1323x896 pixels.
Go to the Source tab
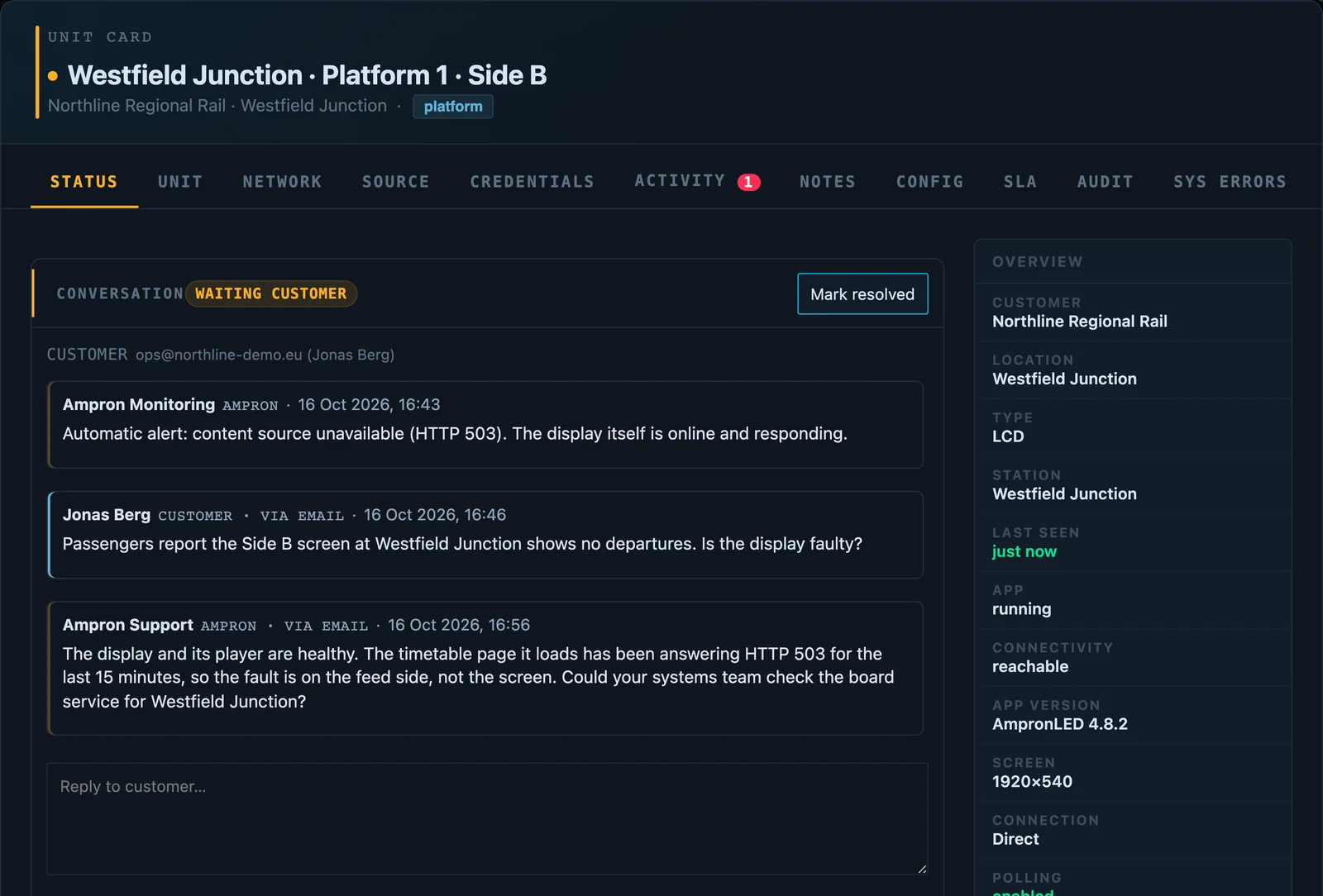coord(395,182)
